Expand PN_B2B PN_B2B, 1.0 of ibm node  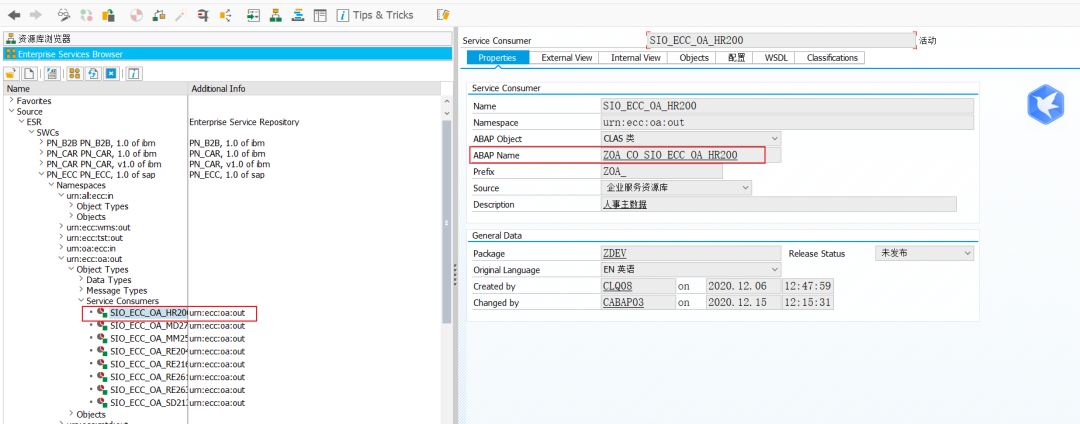tap(41, 143)
